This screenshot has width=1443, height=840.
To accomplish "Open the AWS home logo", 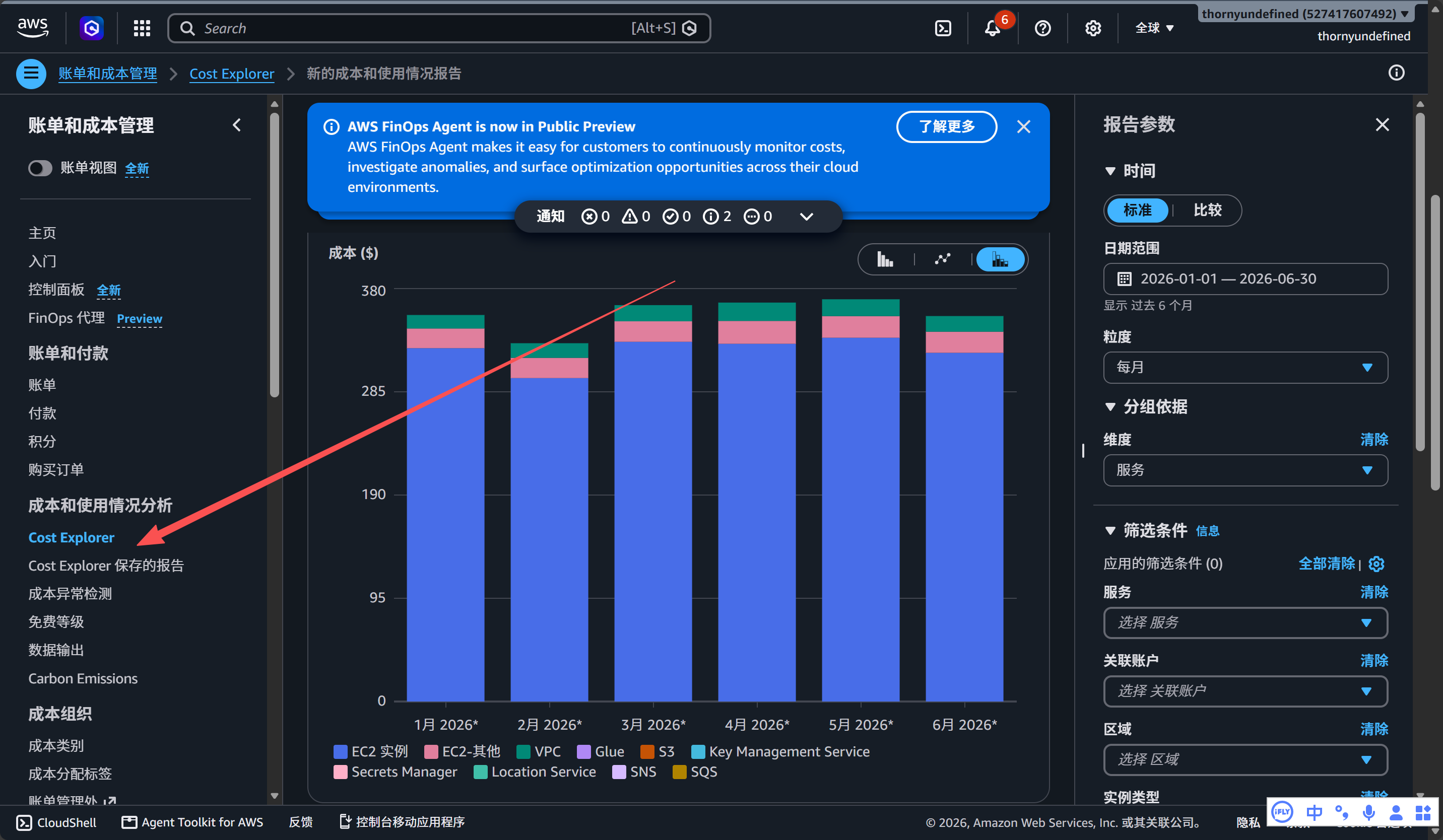I will (33, 28).
